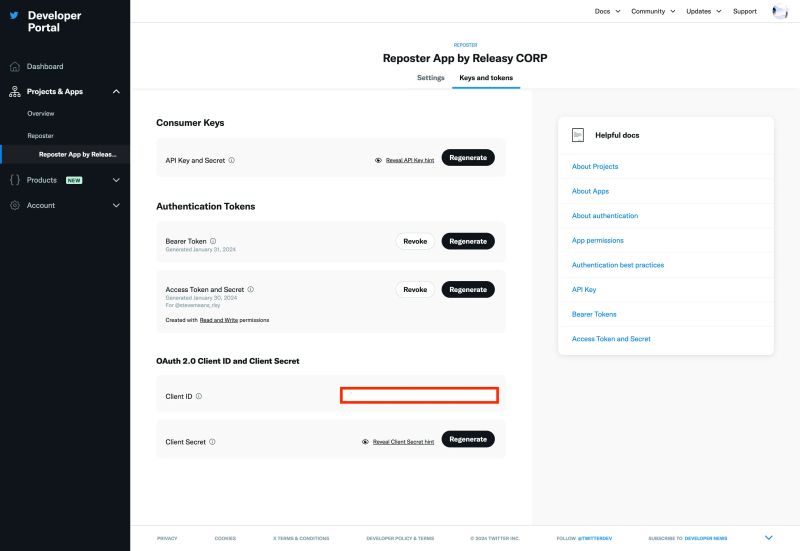Regenerate the Bearer Token
This screenshot has height=551, width=800.
(x=468, y=241)
